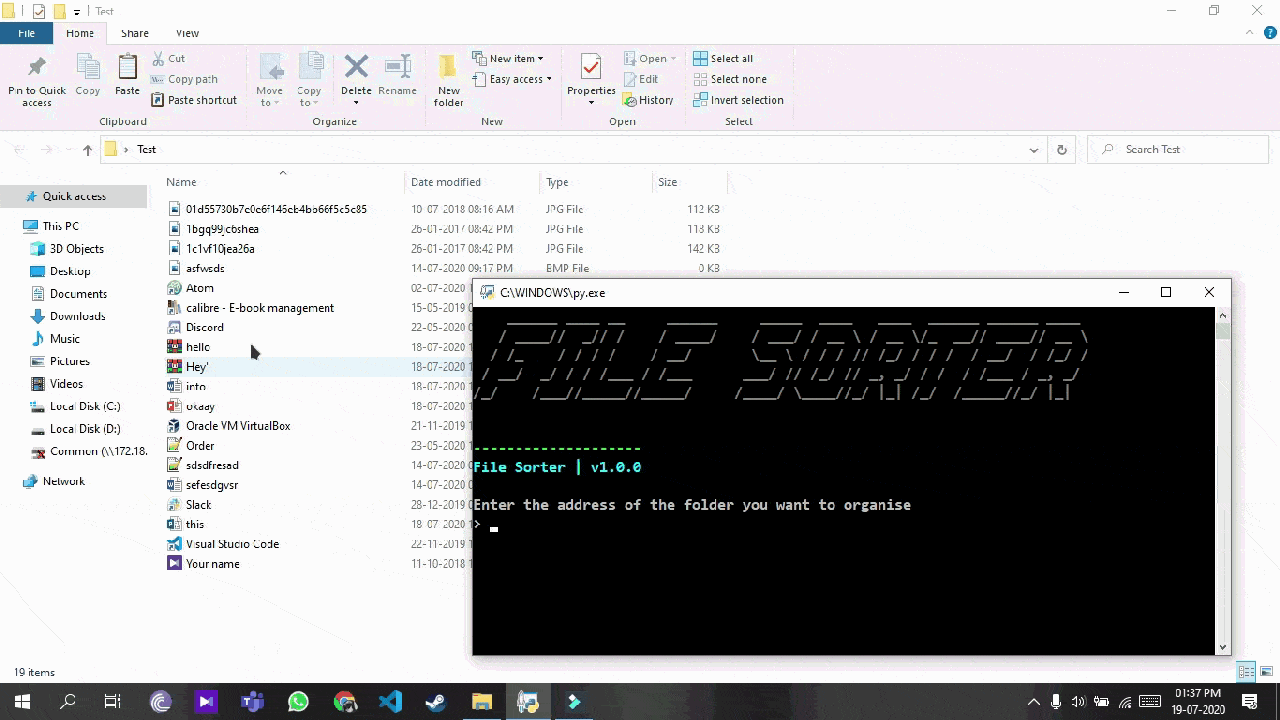Open taskbar Search
The width and height of the screenshot is (1280, 720).
68,702
